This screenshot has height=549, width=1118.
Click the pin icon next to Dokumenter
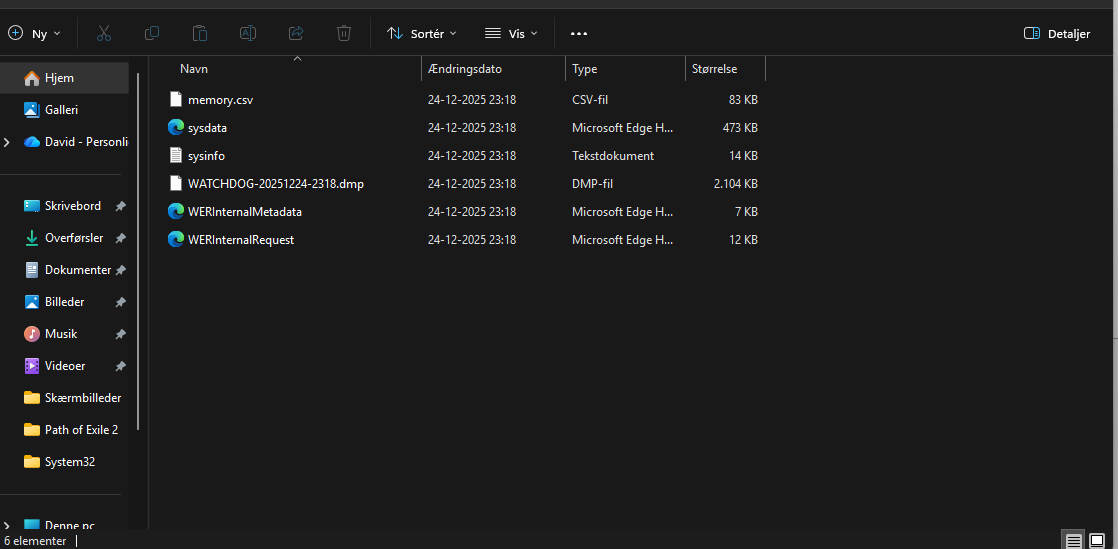[x=120, y=270]
